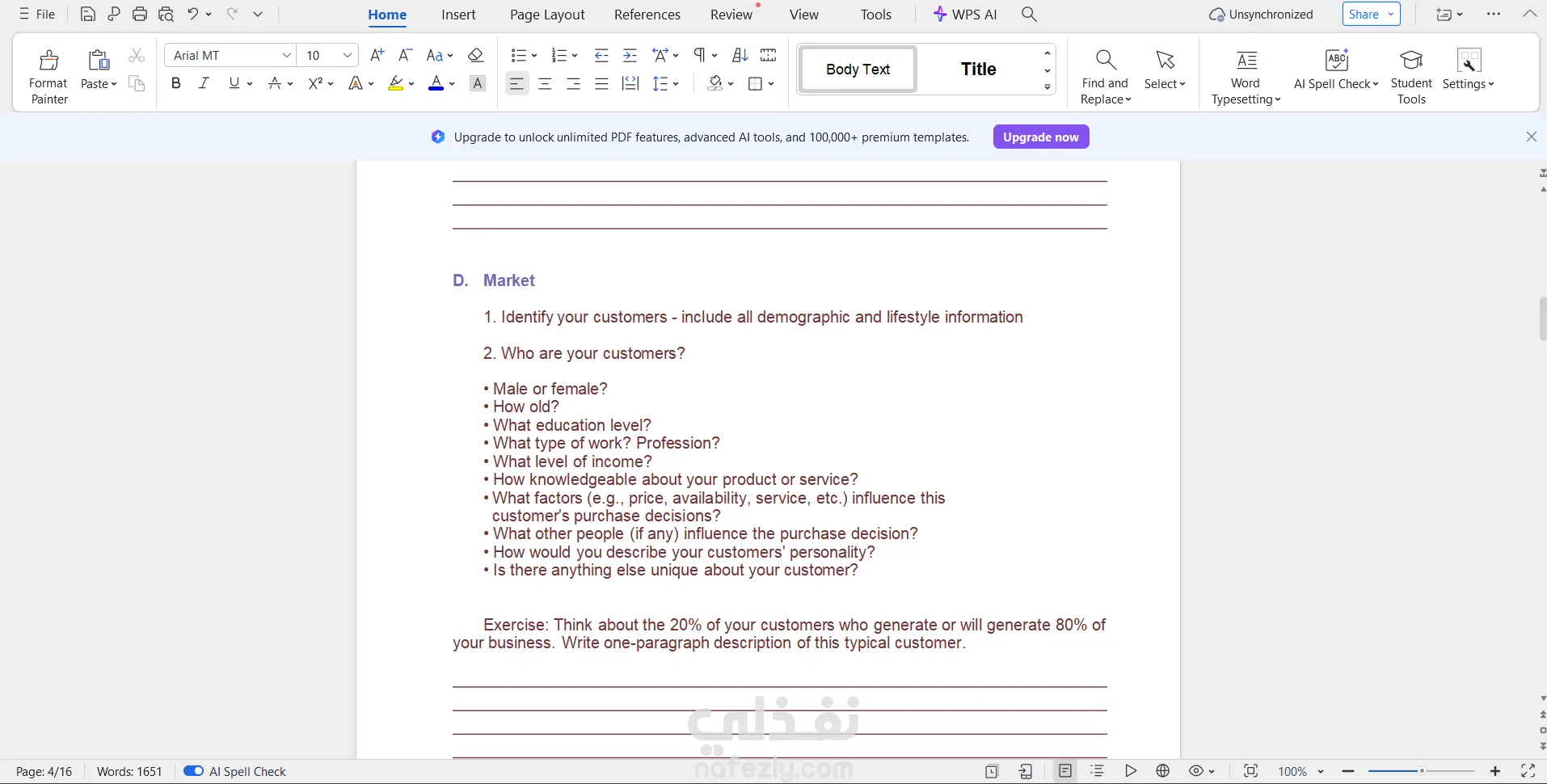Switch to the References tab
This screenshot has width=1547, height=784.
(647, 15)
